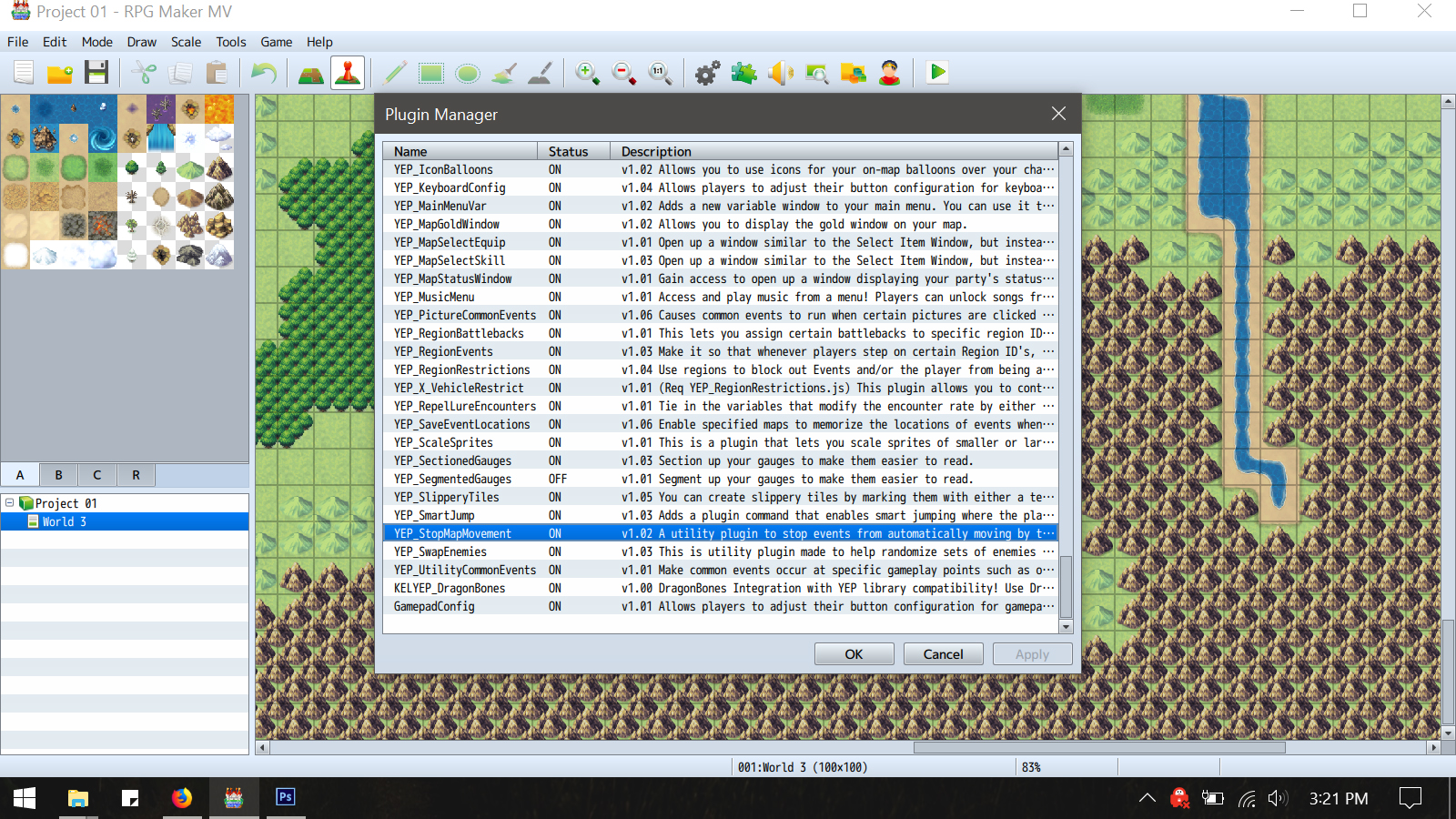This screenshot has width=1456, height=819.
Task: Pick the whirlpool water tile in palette
Action: [103, 138]
